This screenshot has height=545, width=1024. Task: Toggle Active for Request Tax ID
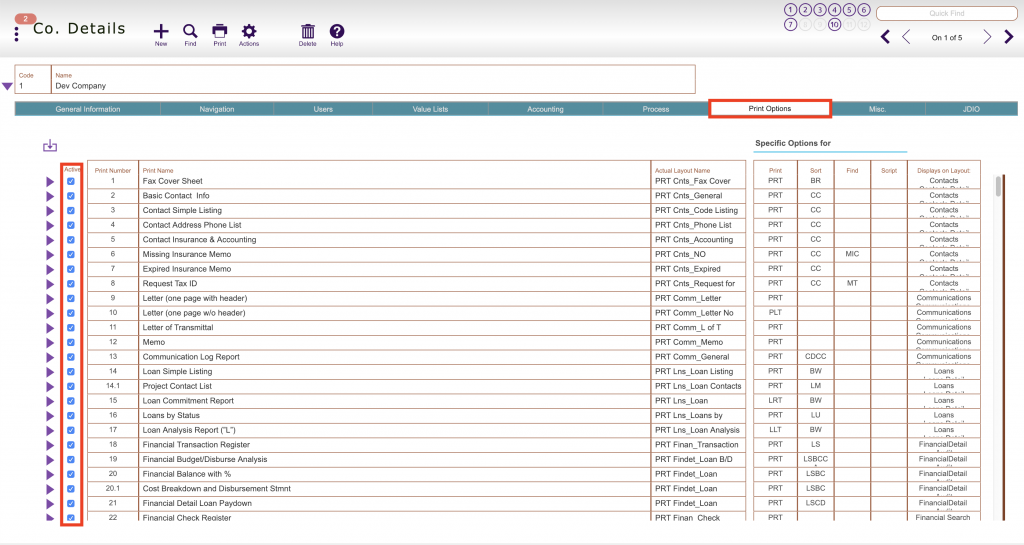point(71,284)
